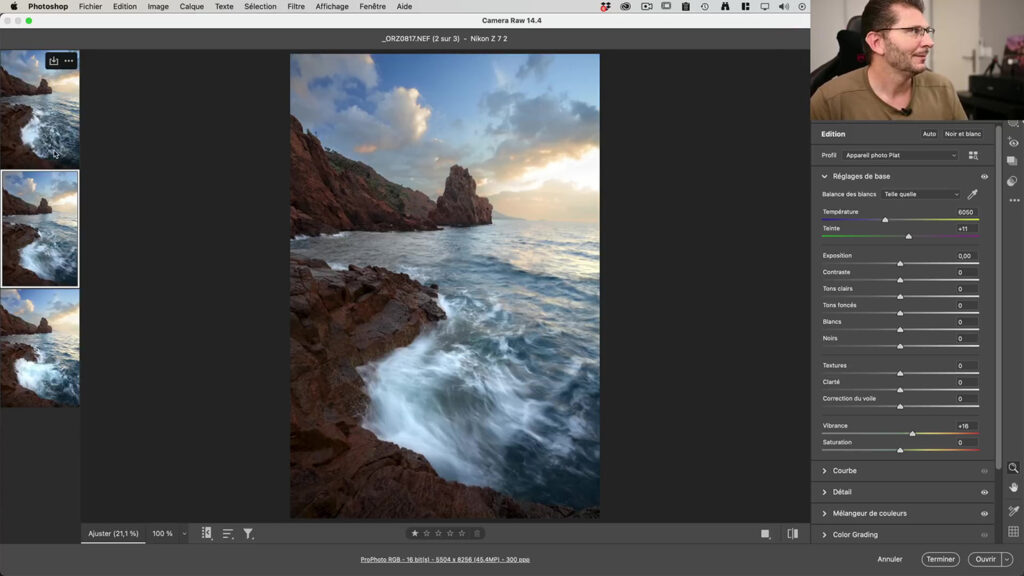Open the Filtre menu in the menu bar
Viewport: 1024px width, 576px height.
(296, 6)
